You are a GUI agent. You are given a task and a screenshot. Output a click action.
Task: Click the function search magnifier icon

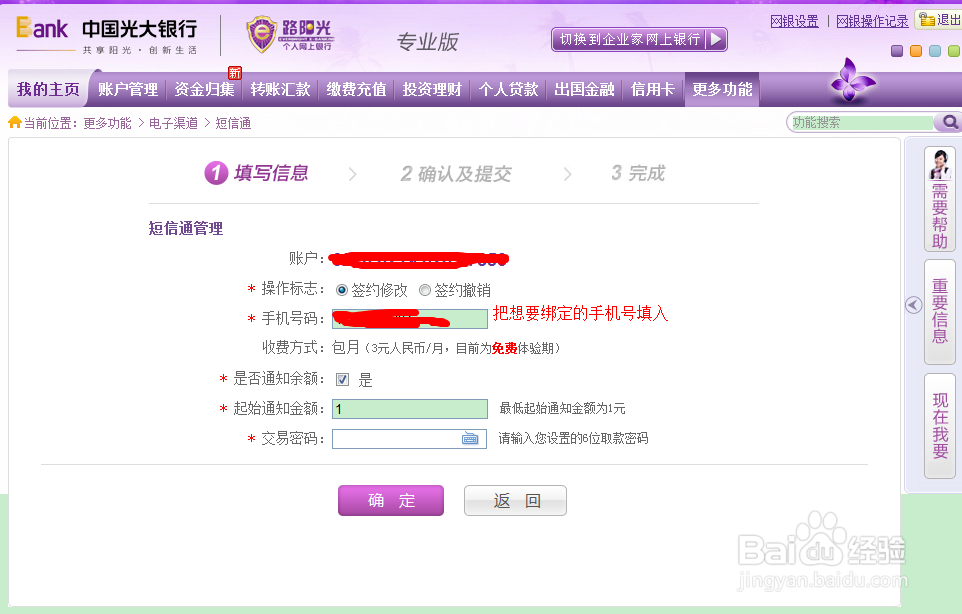(947, 121)
